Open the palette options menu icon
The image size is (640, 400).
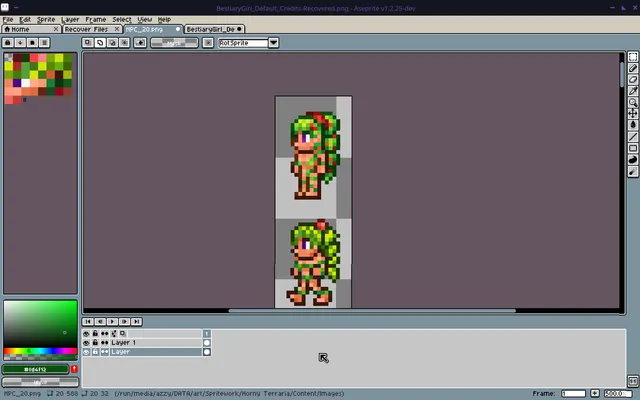44,42
